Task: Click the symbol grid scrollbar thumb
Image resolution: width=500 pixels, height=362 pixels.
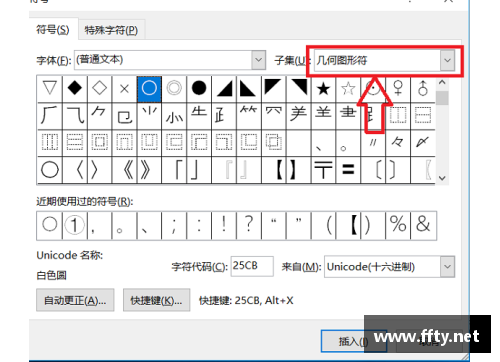Action: (x=442, y=98)
